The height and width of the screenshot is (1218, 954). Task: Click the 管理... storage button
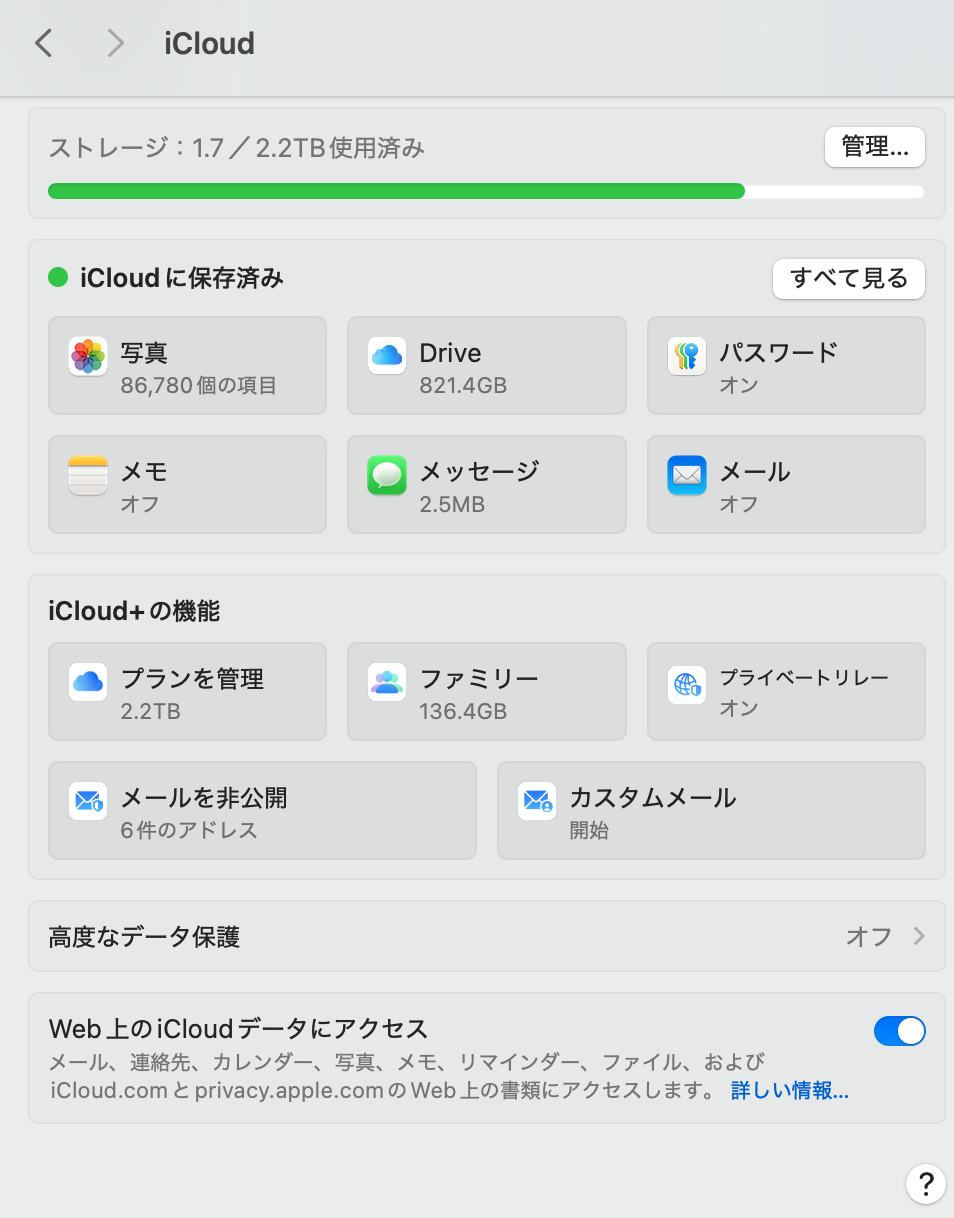click(874, 148)
